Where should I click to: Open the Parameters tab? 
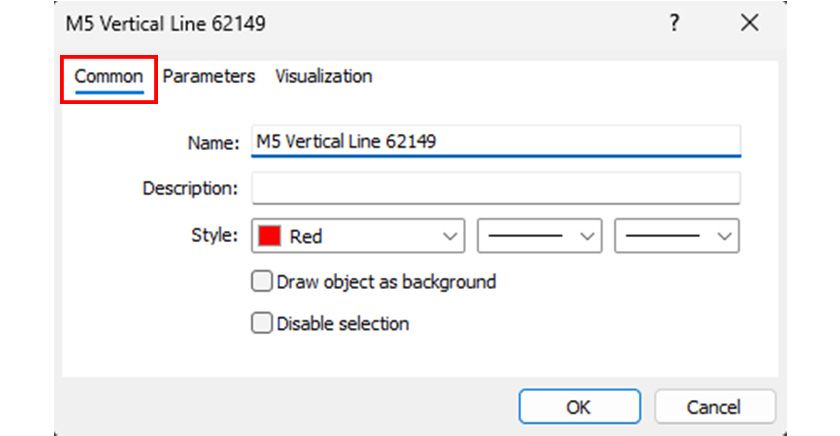tap(209, 76)
